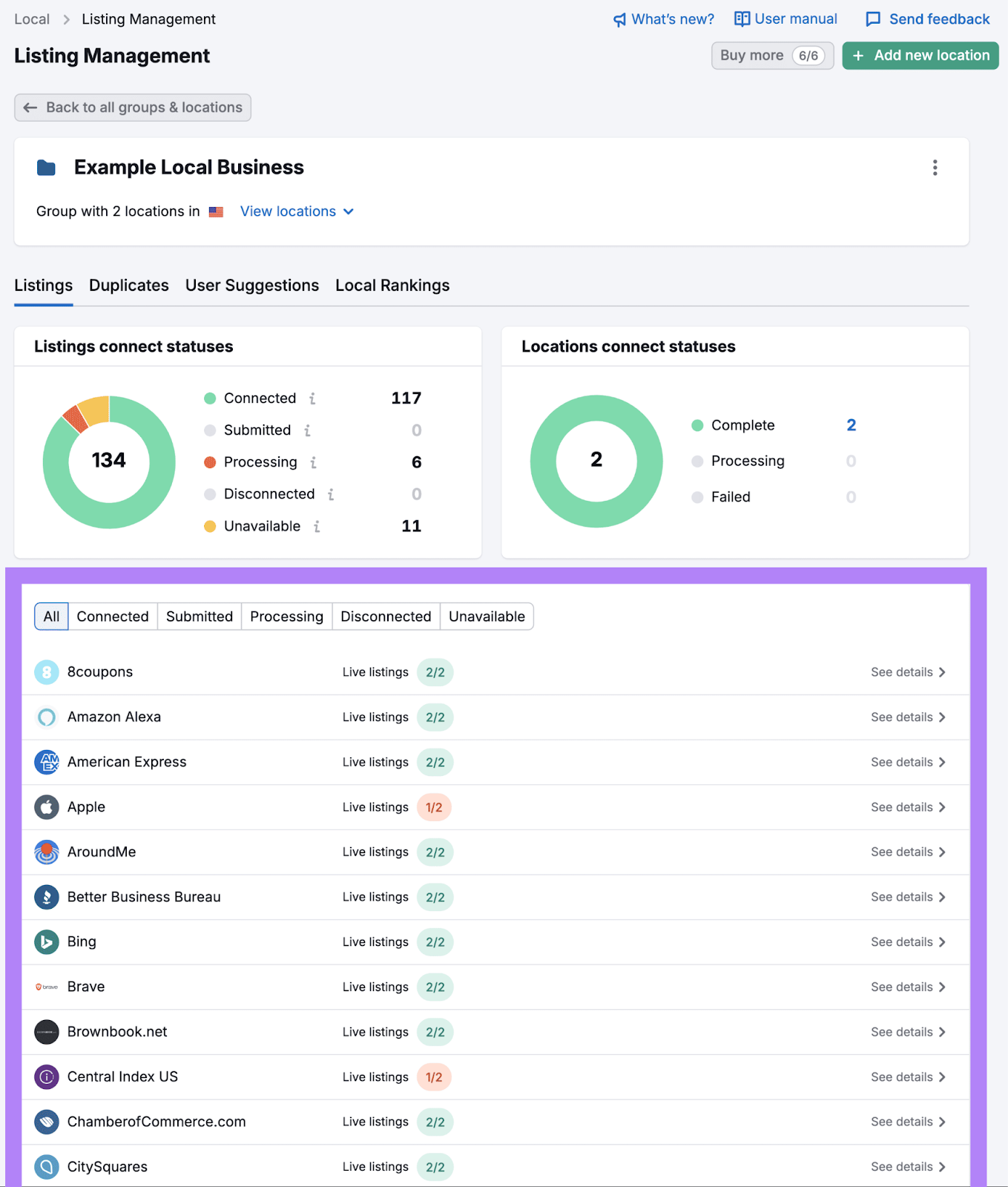Click the Connected count 117
This screenshot has width=1008, height=1187.
coord(406,398)
